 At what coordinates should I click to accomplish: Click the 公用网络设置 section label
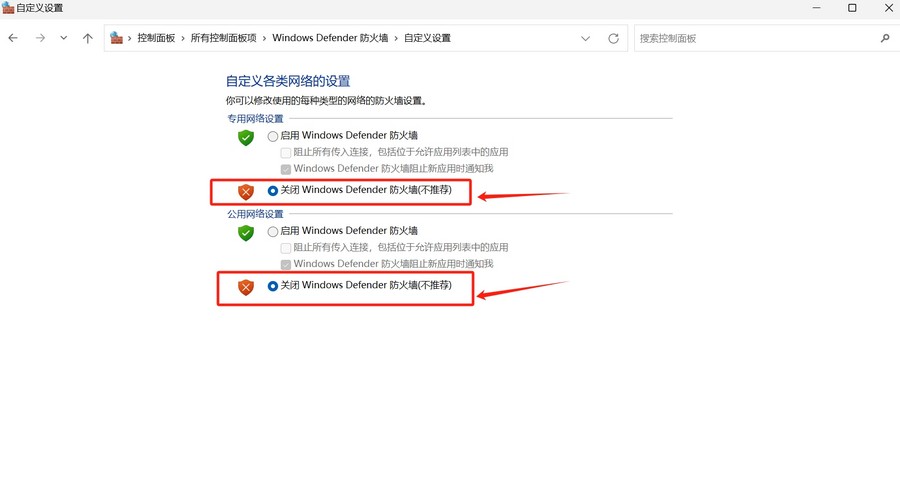pos(255,214)
